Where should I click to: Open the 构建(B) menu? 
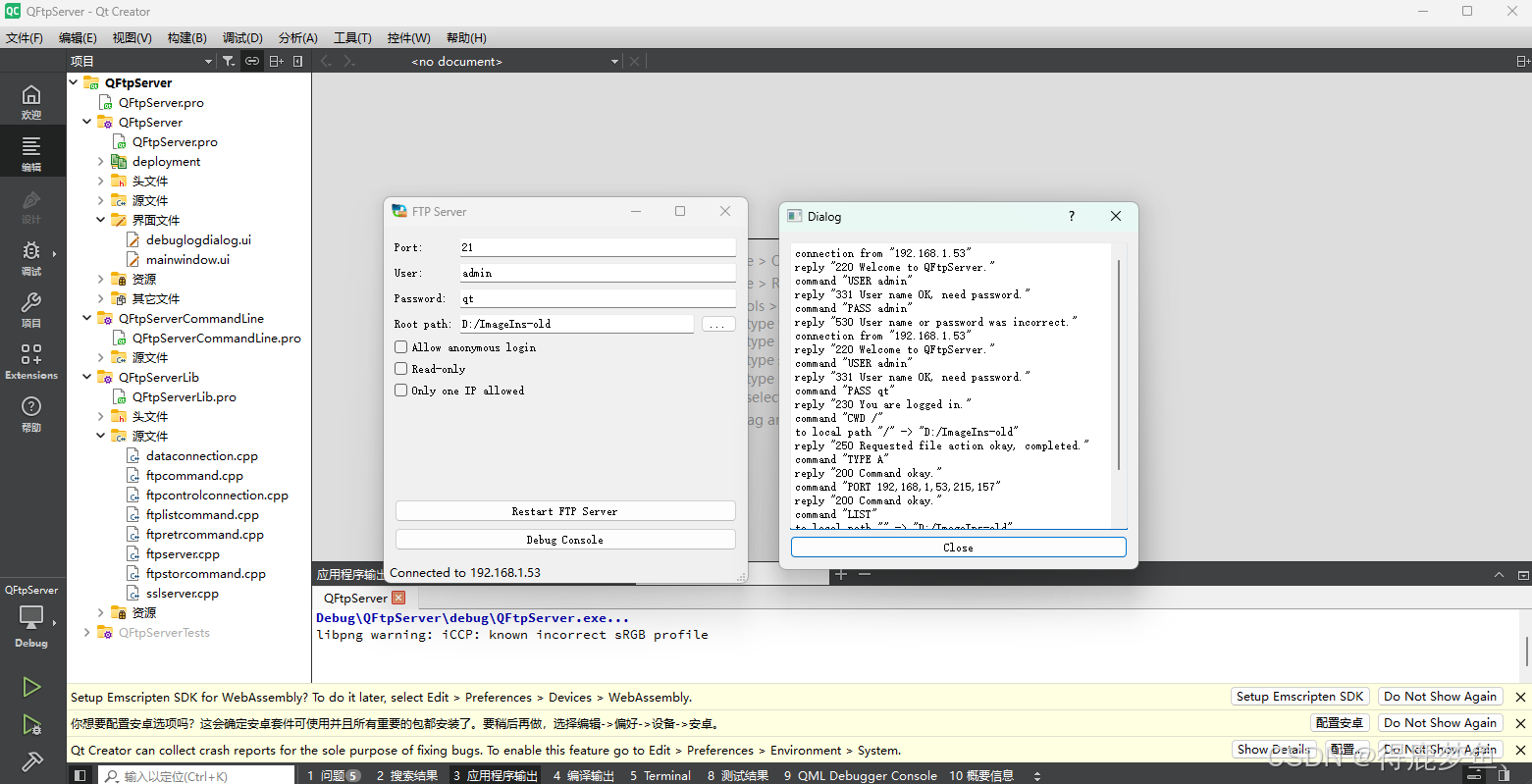(x=186, y=37)
